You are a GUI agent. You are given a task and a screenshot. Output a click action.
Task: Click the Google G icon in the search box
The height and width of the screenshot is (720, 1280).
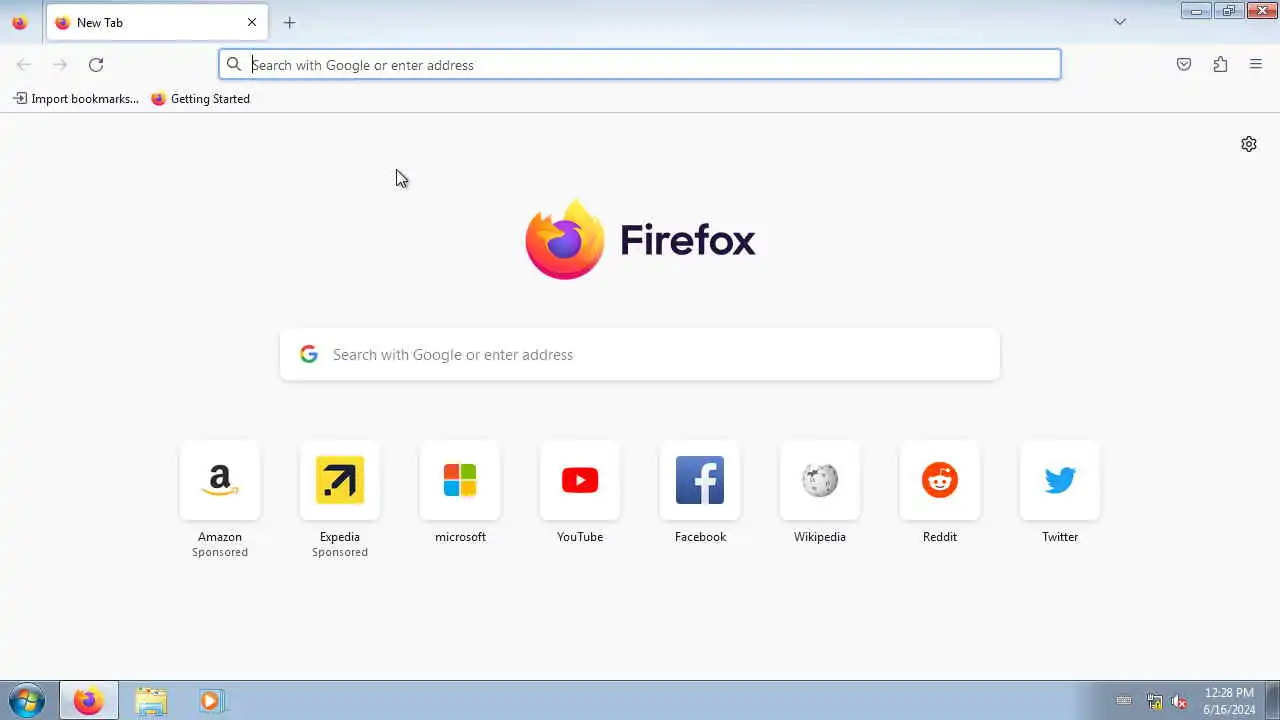pyautogui.click(x=309, y=354)
